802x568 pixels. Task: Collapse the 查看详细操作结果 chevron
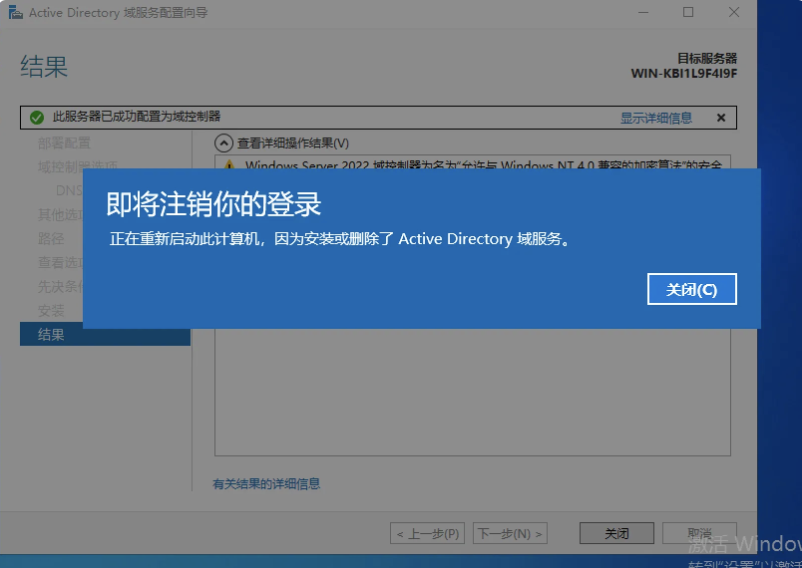click(x=224, y=143)
